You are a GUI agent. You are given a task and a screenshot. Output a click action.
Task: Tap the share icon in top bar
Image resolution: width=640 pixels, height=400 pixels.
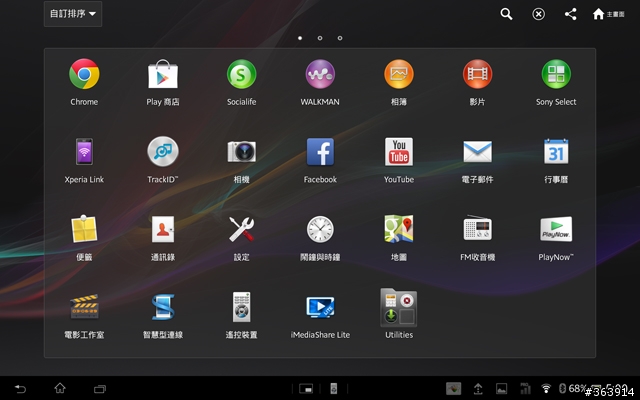coord(571,14)
